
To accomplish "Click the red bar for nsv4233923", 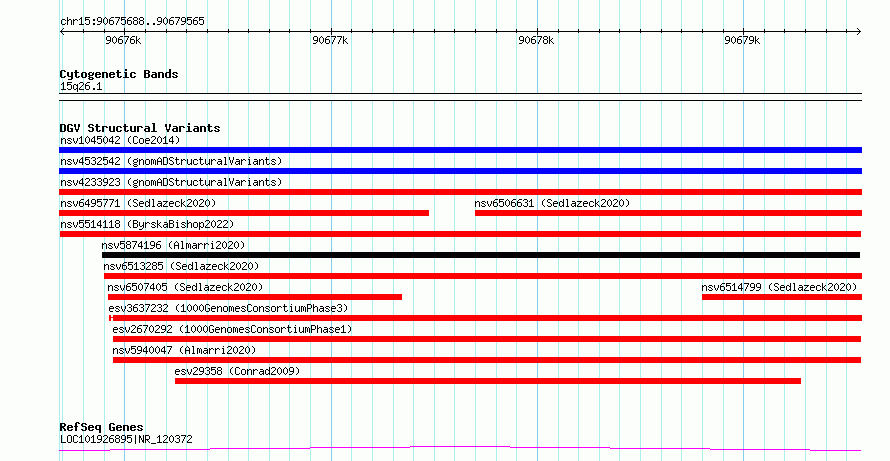I will tap(460, 192).
